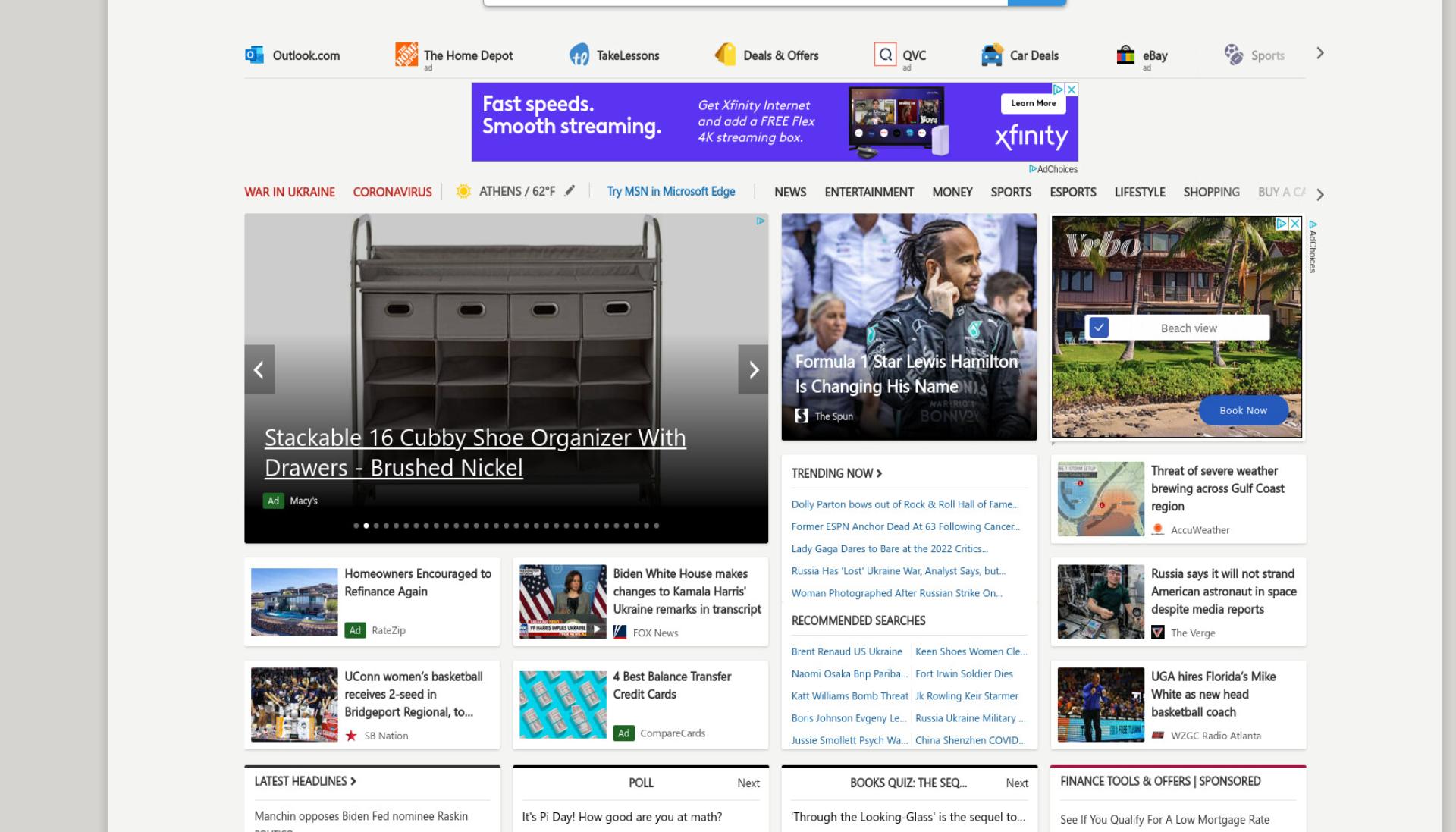This screenshot has width=1456, height=832.
Task: Click Next in the POLL card
Action: pos(748,783)
